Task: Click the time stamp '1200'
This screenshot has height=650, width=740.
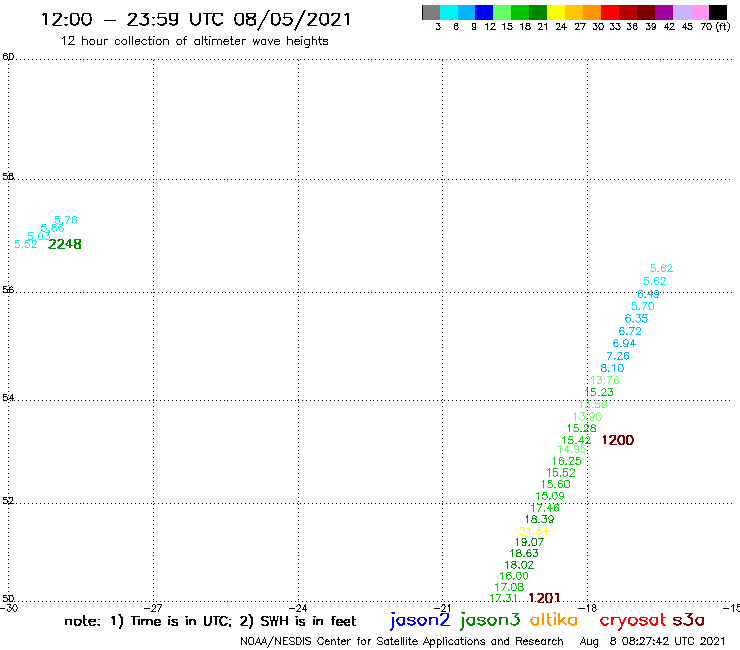Action: [618, 440]
